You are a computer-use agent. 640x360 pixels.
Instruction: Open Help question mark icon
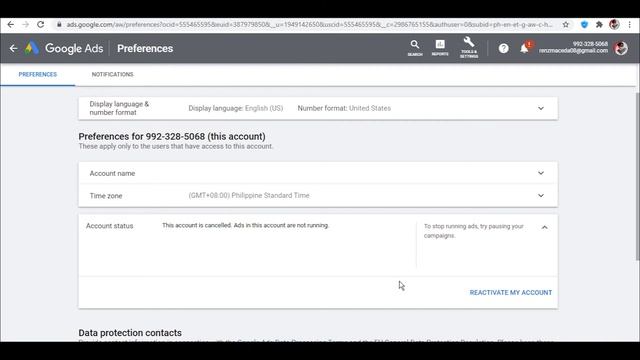[x=503, y=48]
